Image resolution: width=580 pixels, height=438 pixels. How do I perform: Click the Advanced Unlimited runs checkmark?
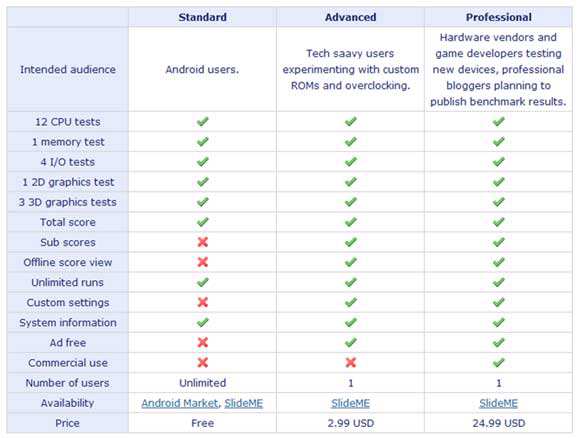[x=351, y=282]
